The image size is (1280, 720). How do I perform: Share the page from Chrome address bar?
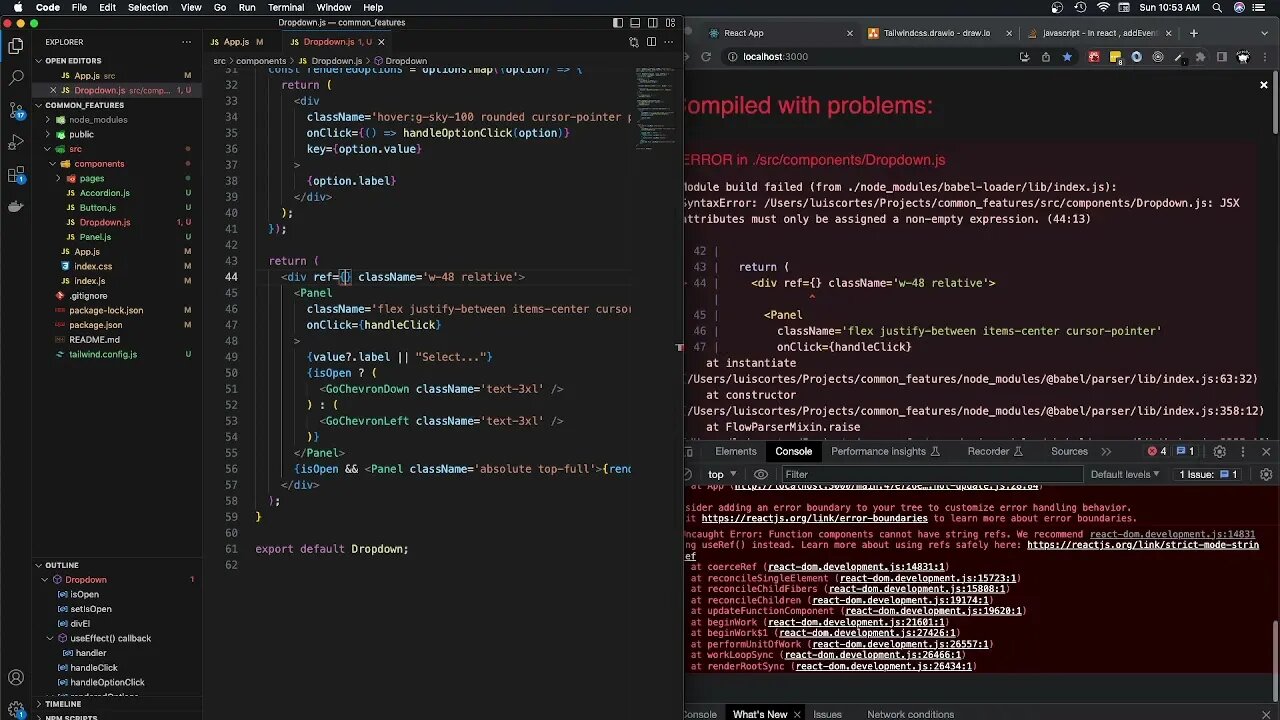[1046, 57]
